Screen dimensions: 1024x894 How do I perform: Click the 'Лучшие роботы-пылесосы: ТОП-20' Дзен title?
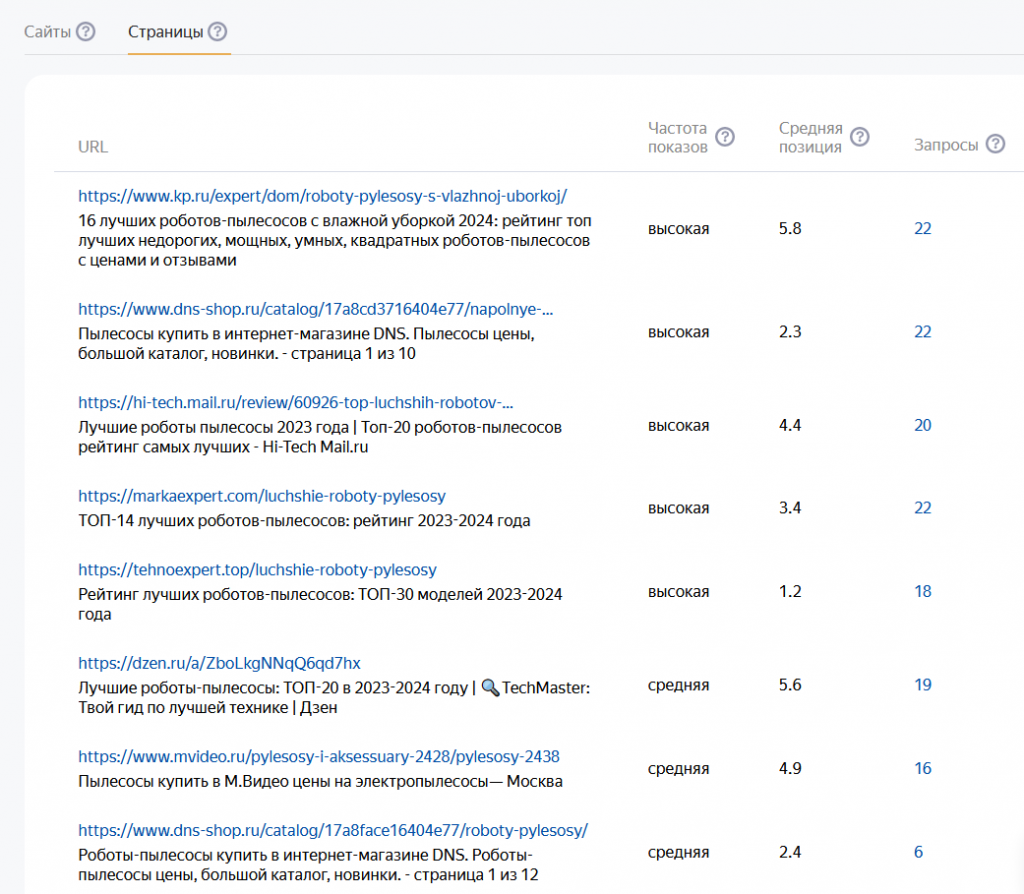(334, 697)
